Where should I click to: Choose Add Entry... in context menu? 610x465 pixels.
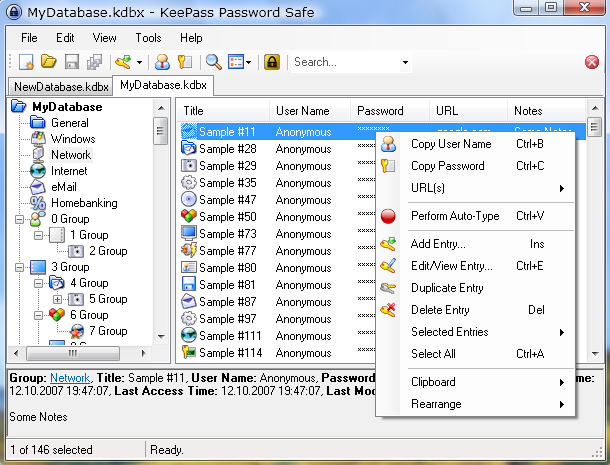point(475,244)
